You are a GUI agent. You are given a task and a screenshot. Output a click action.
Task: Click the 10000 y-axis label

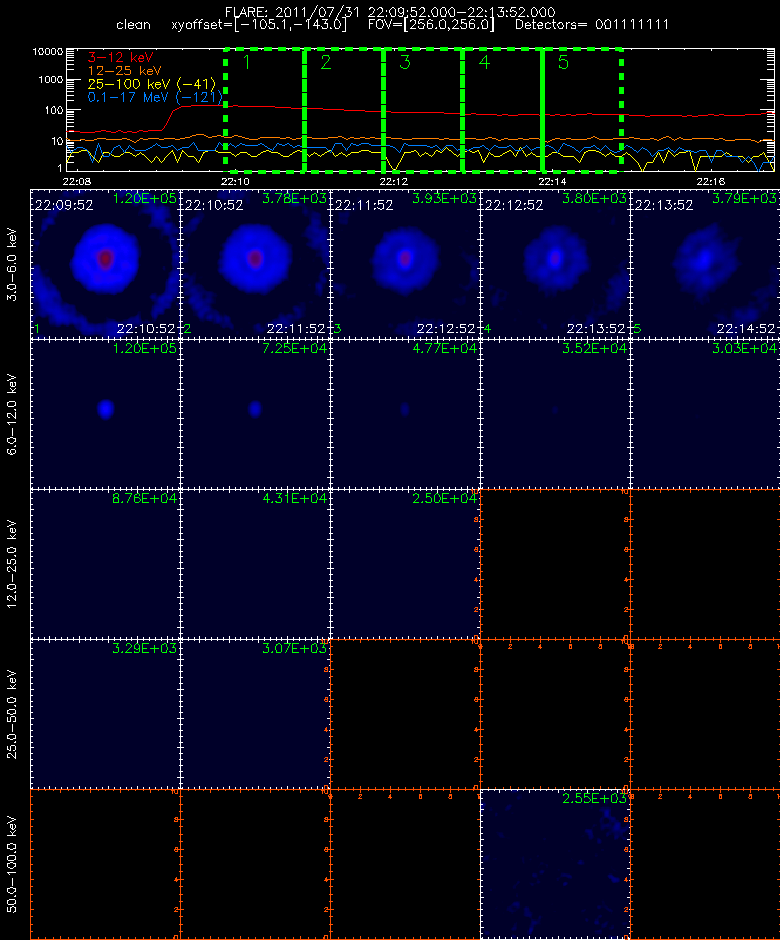(x=48, y=52)
